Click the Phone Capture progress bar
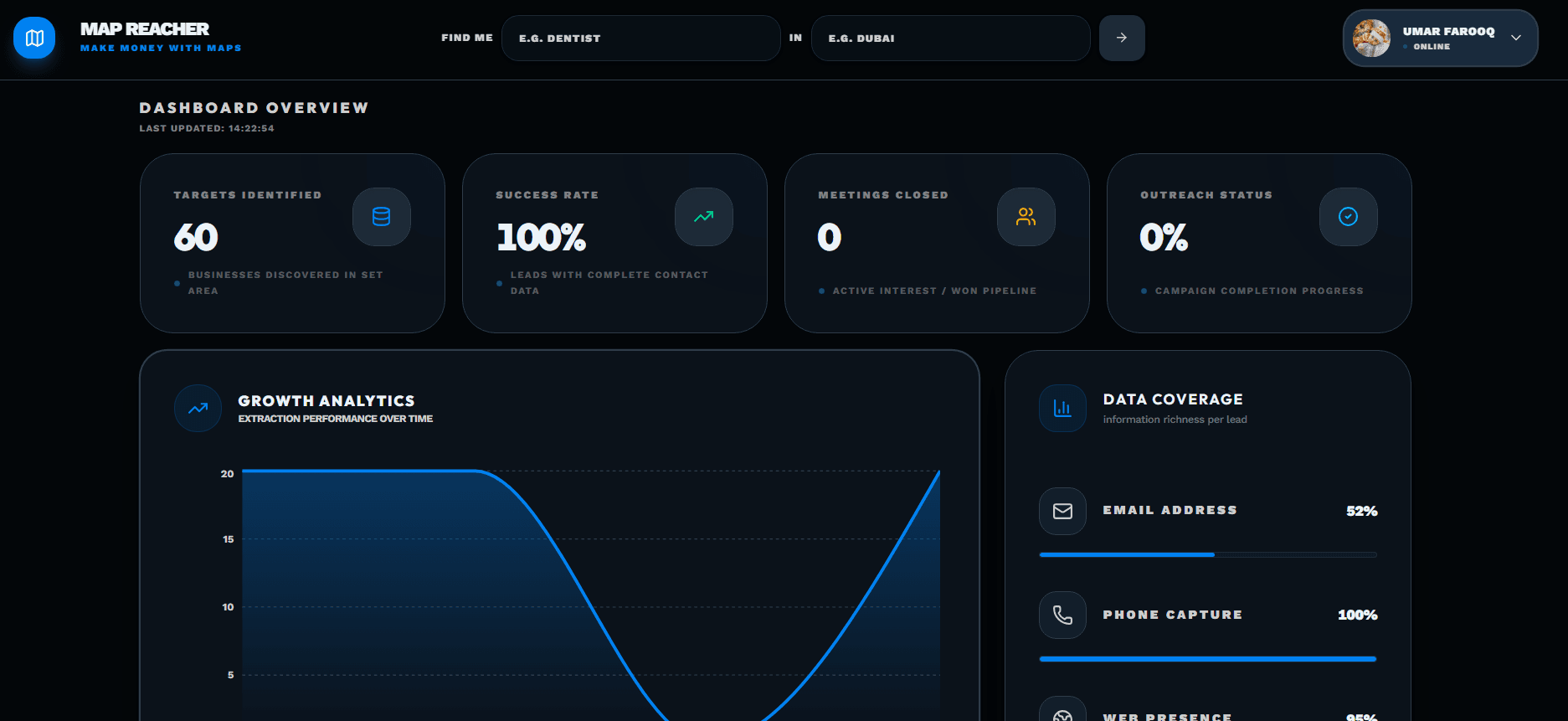This screenshot has width=1568, height=721. [x=1208, y=659]
